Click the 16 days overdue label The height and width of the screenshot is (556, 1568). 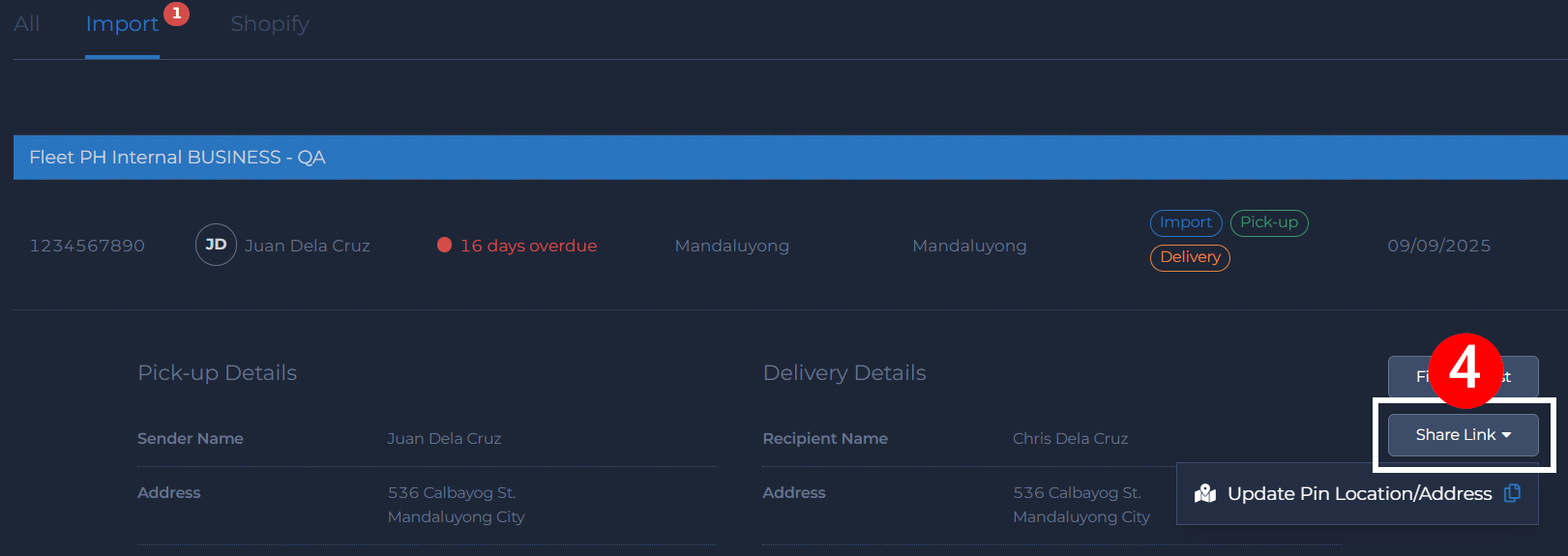(528, 246)
